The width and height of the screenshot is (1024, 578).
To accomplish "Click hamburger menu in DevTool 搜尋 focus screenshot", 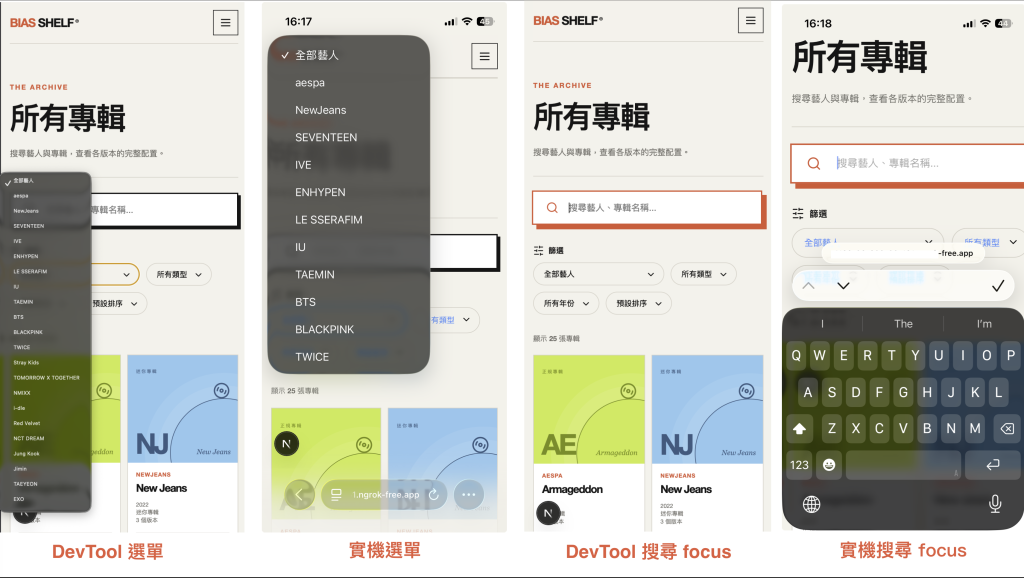I will [750, 20].
